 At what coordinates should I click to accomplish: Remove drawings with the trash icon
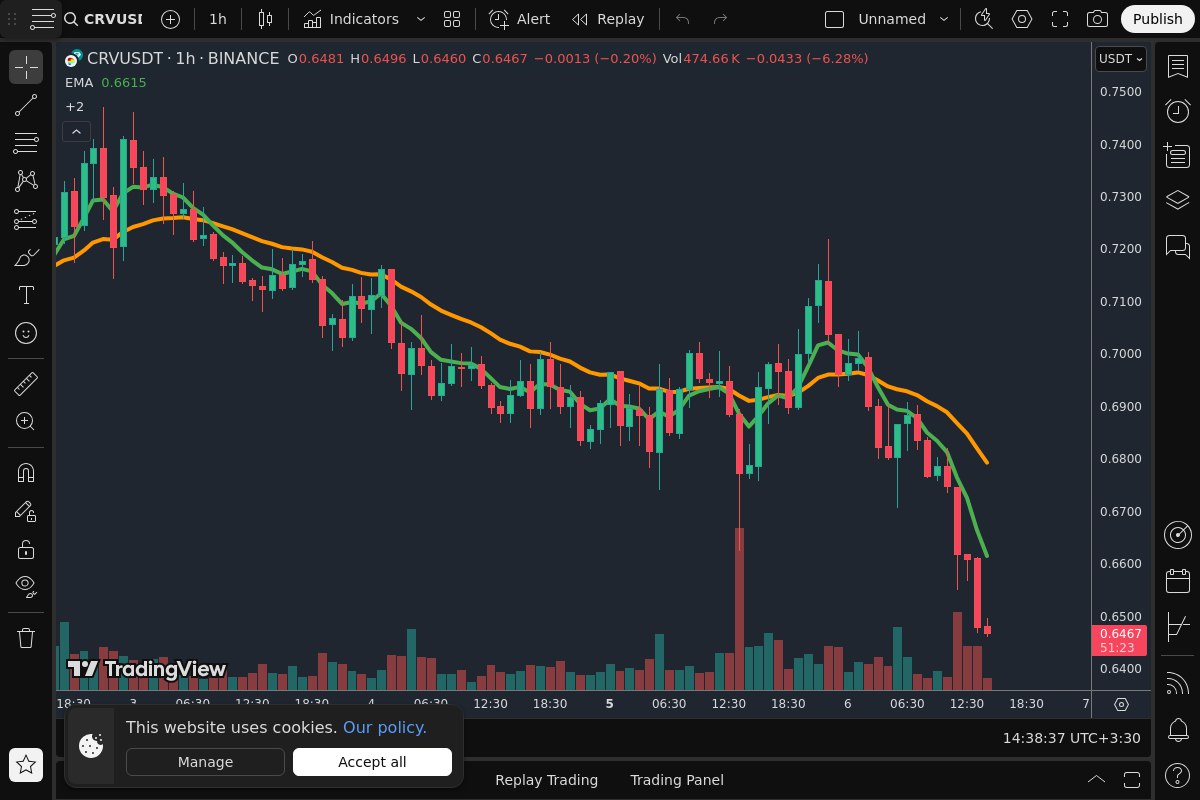click(26, 637)
